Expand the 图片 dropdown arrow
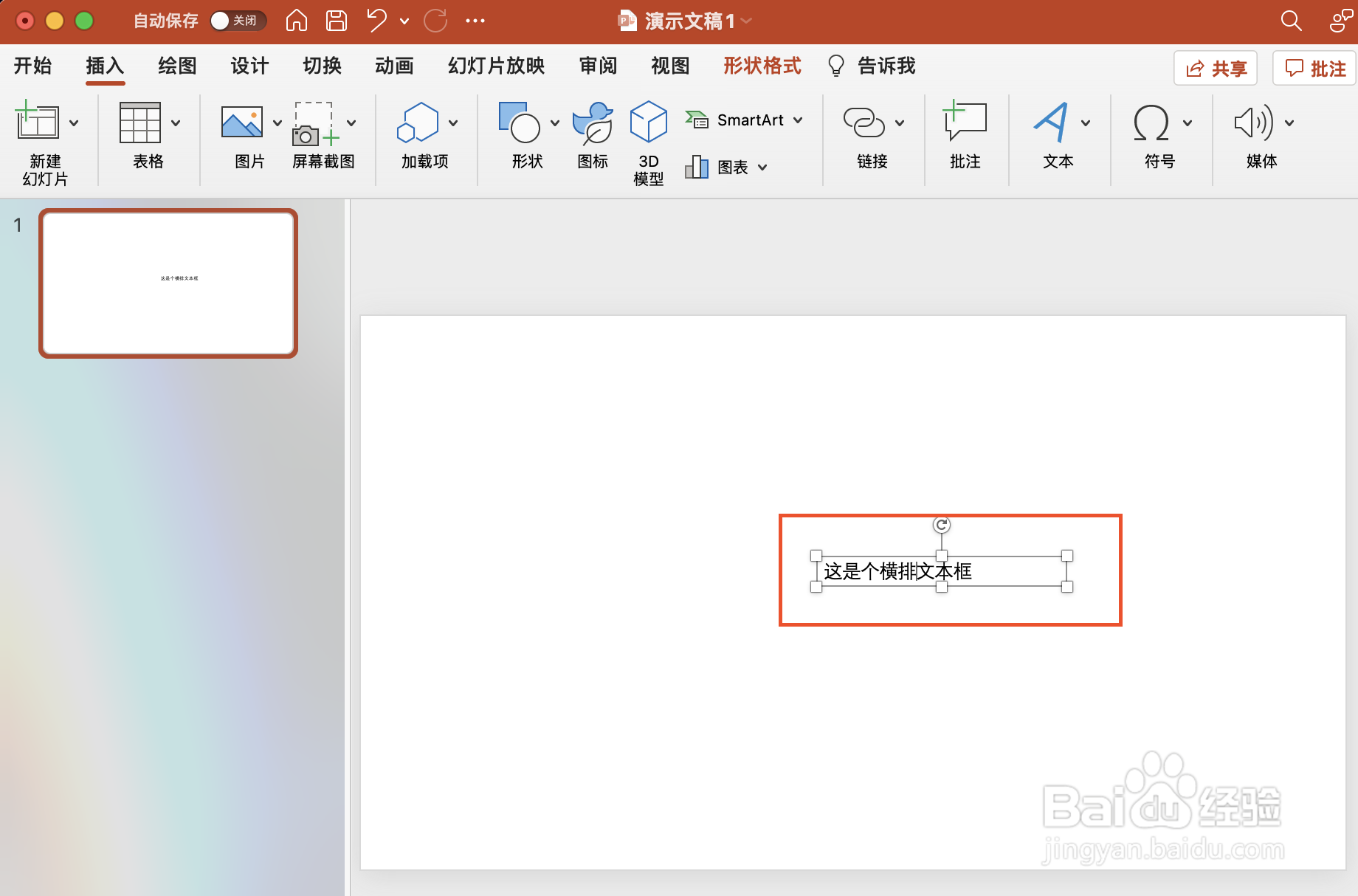Image resolution: width=1358 pixels, height=896 pixels. pos(278,123)
